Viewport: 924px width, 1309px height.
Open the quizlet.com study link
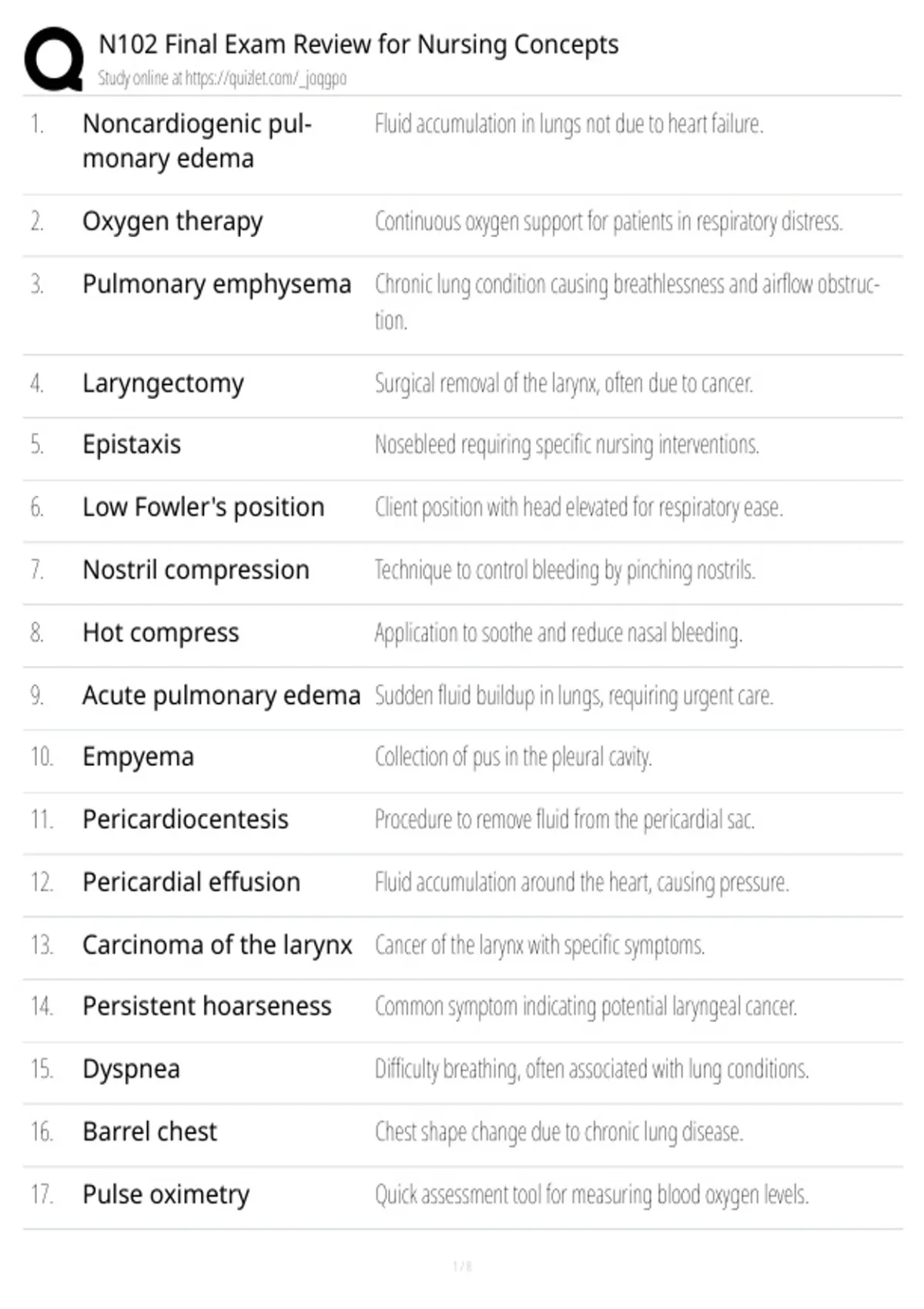click(x=266, y=79)
